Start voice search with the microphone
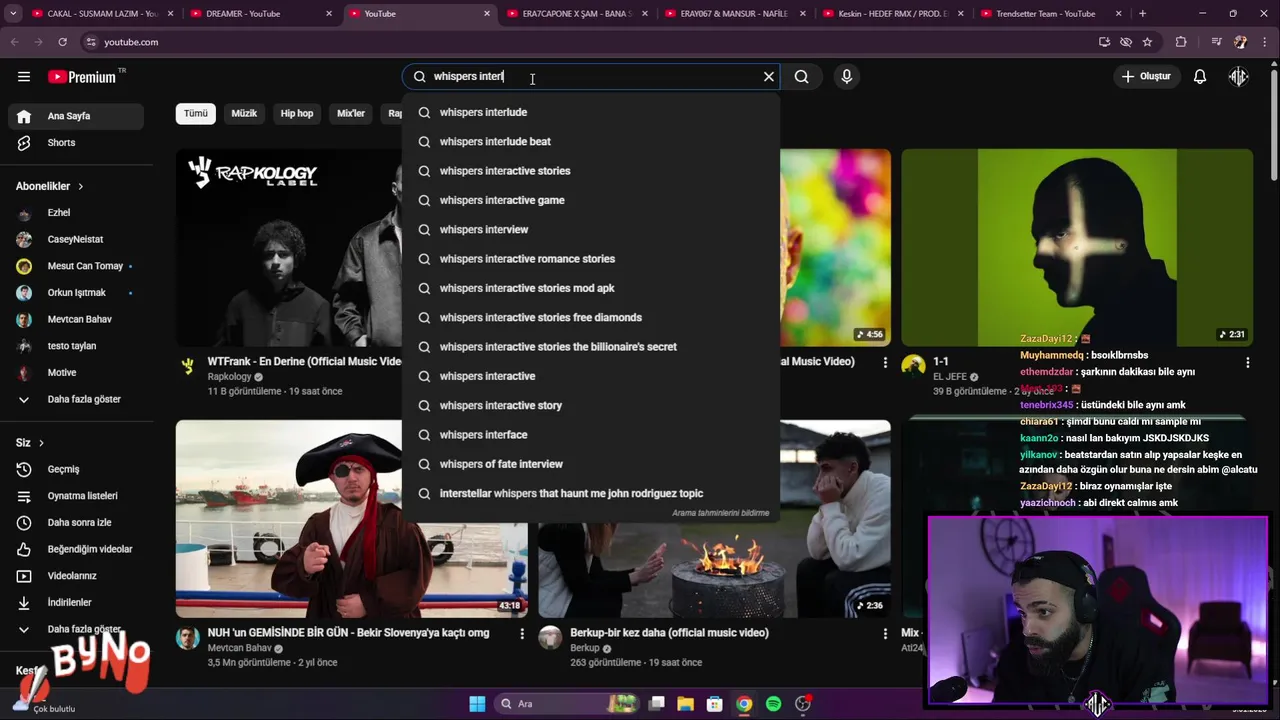 click(847, 77)
